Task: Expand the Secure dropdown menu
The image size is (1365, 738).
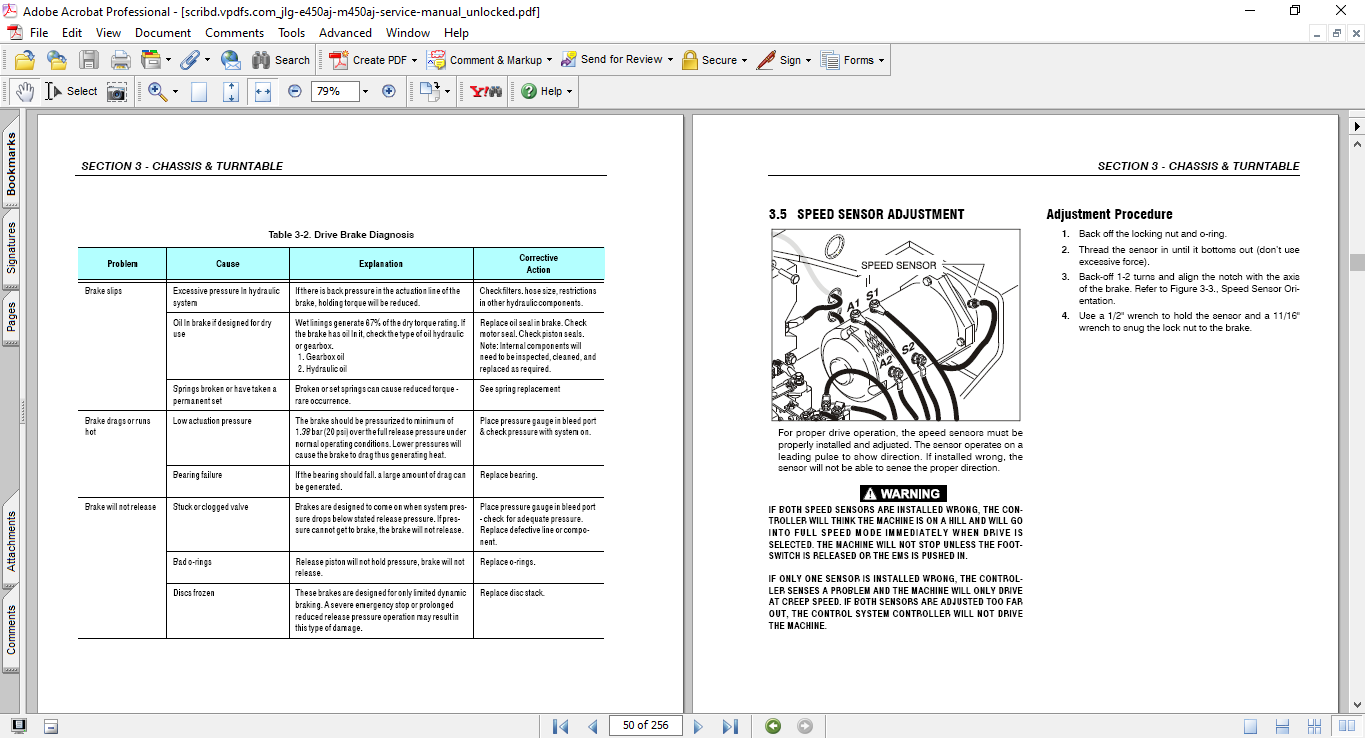Action: [745, 60]
